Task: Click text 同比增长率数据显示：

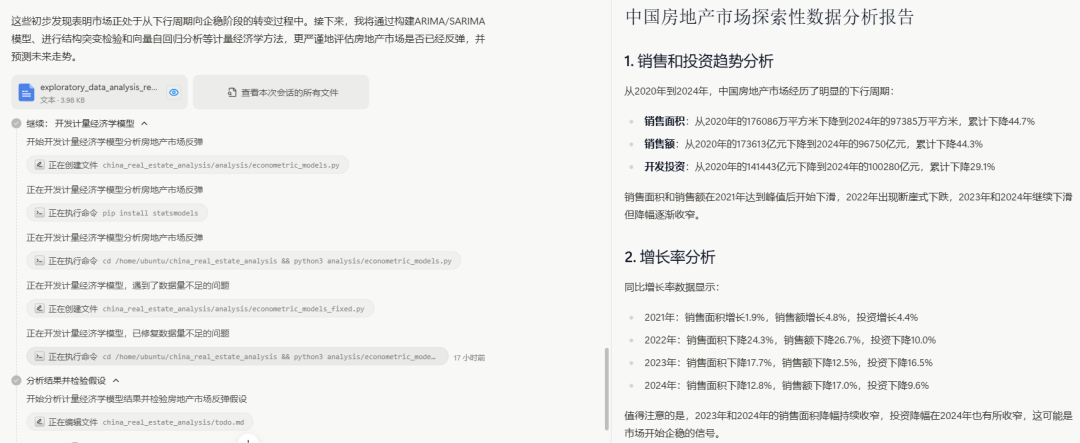Action: pyautogui.click(x=672, y=287)
